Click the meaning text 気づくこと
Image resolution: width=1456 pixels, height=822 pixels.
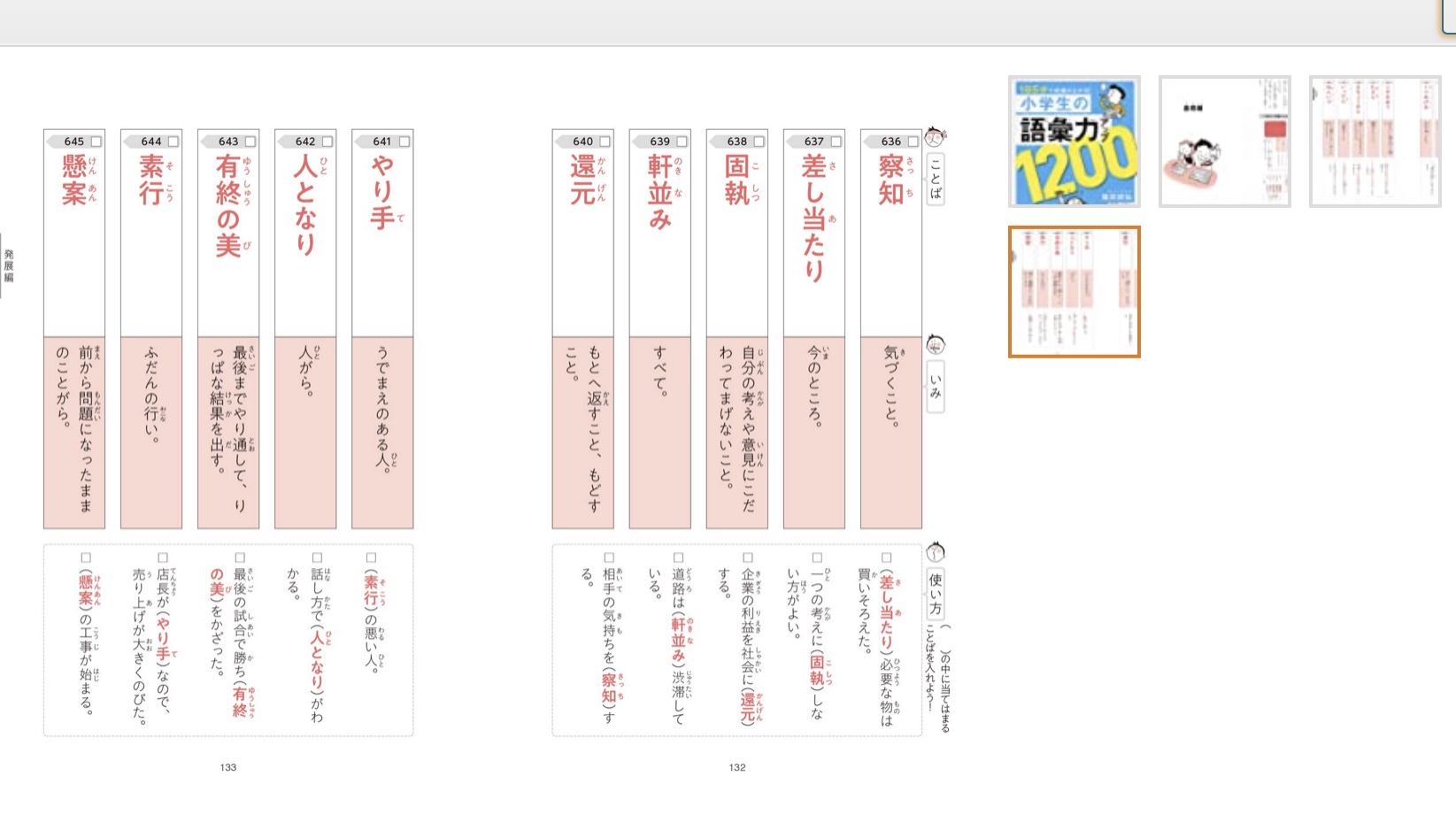point(890,387)
